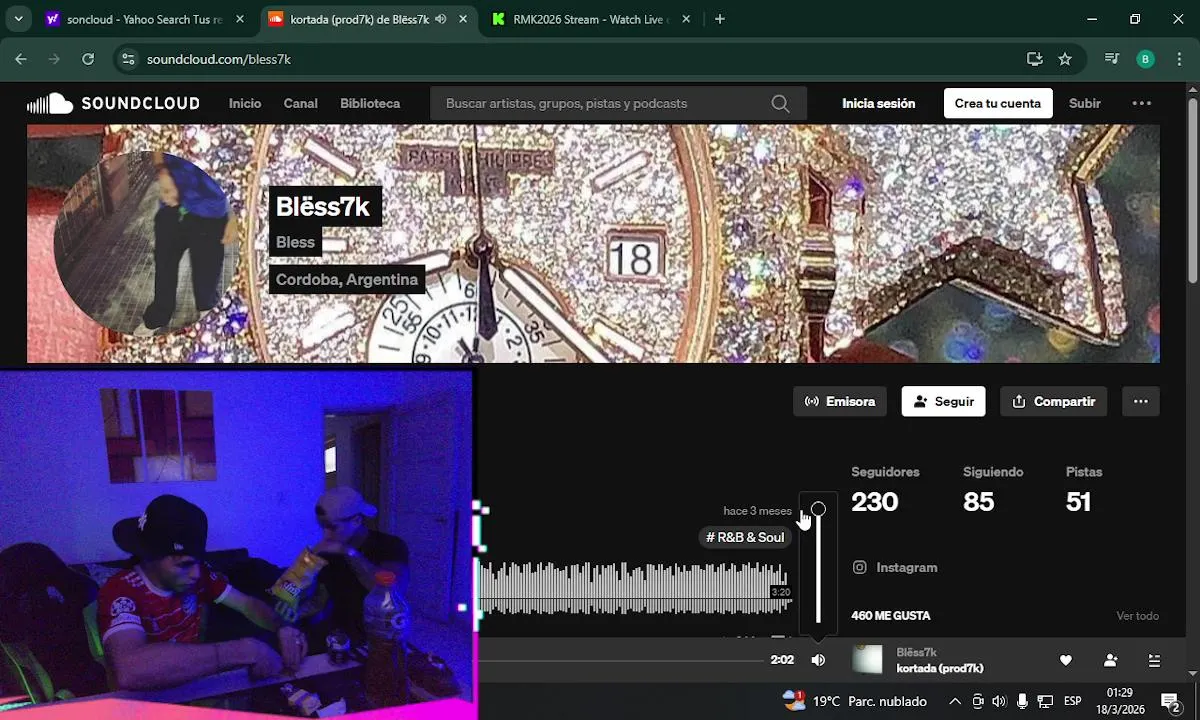Click the taskbar microphone icon
This screenshot has width=1200, height=720.
pyautogui.click(x=1022, y=701)
